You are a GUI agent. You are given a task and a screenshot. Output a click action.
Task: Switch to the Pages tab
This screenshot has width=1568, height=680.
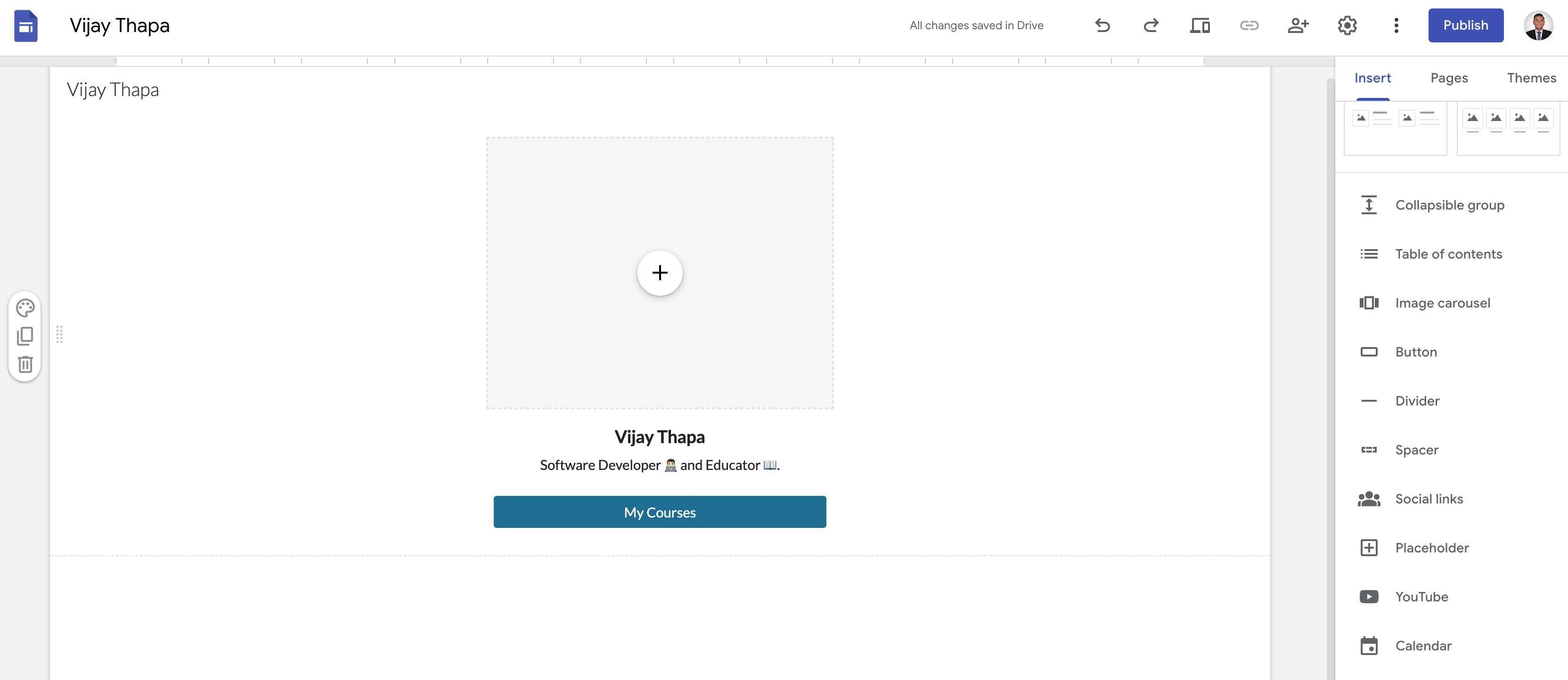point(1449,78)
